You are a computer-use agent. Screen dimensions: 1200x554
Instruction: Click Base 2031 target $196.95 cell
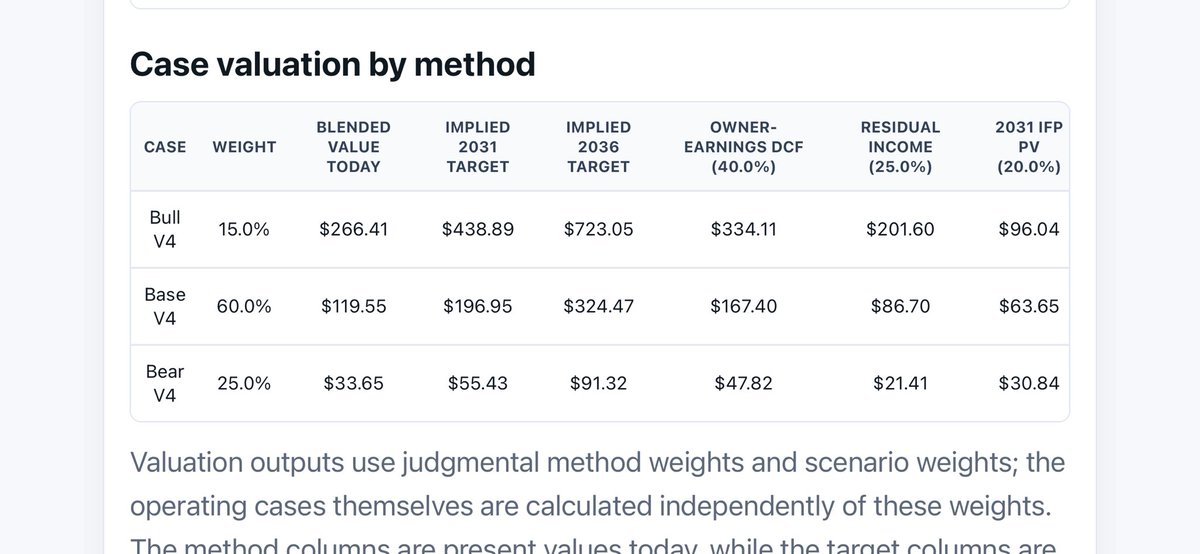point(477,306)
